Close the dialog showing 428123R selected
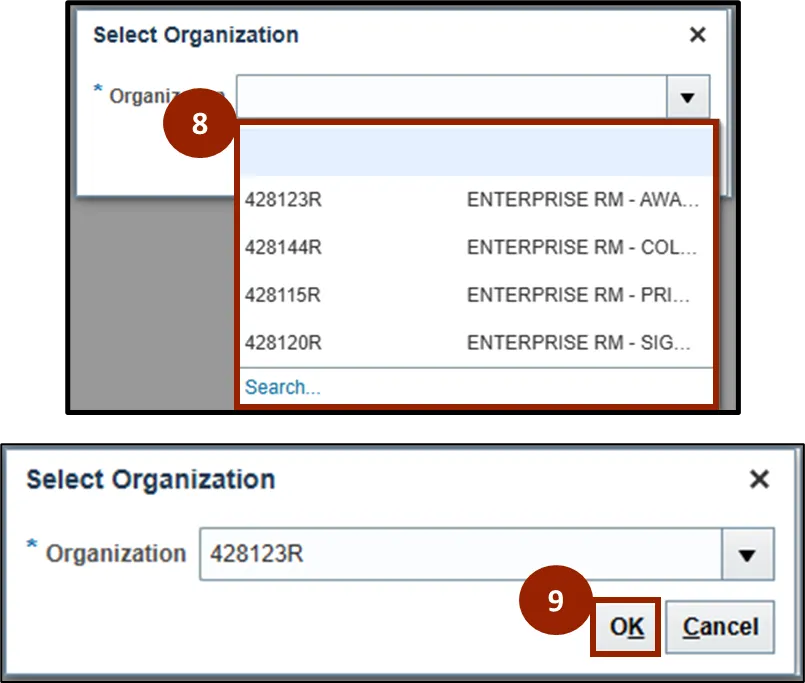This screenshot has width=805, height=683. tap(760, 480)
